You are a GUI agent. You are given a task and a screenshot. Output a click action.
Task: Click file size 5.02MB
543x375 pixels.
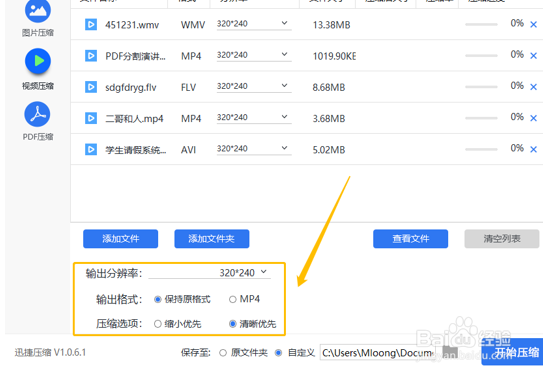click(329, 150)
